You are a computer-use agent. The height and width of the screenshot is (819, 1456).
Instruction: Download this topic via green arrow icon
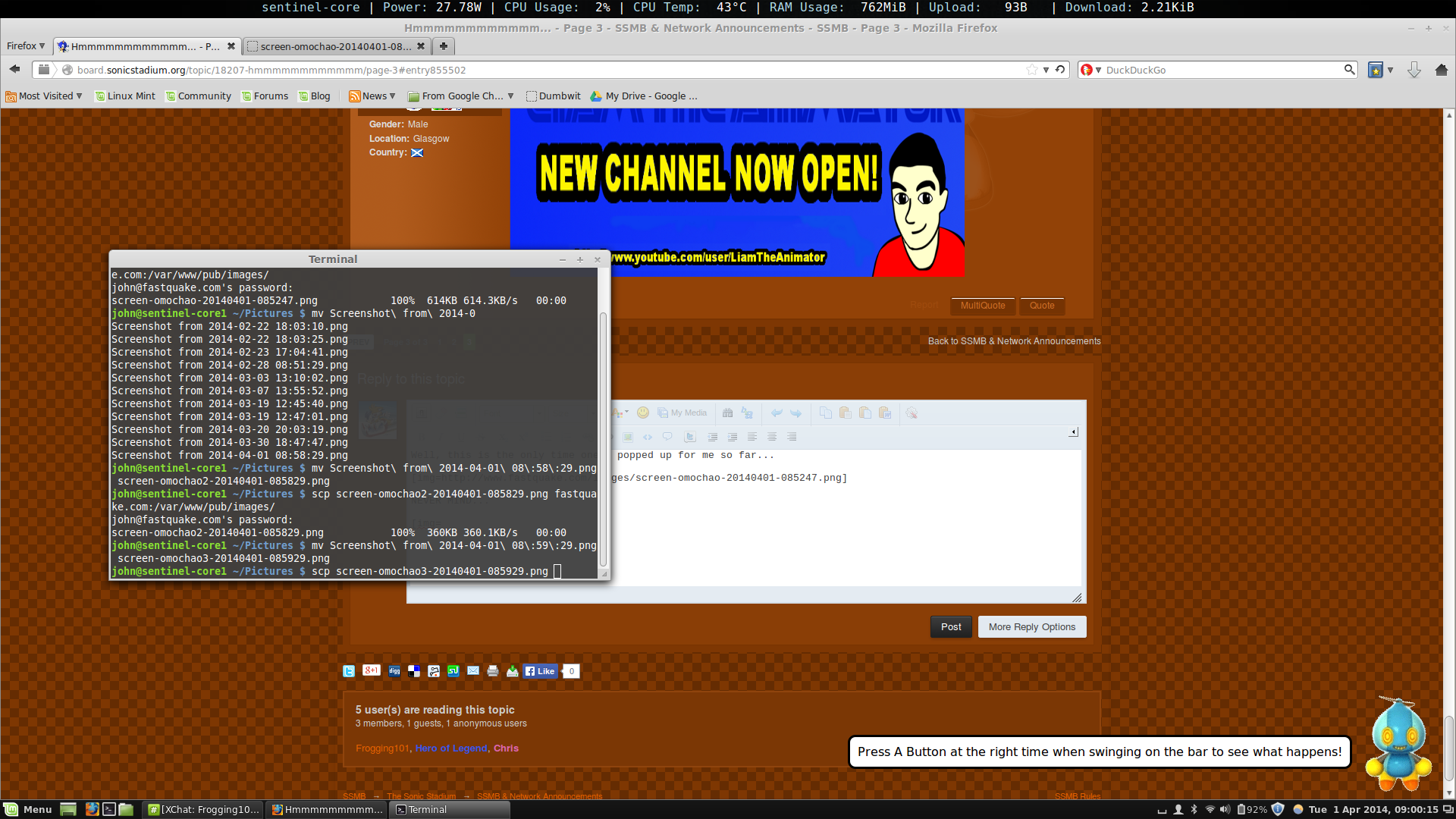[513, 671]
